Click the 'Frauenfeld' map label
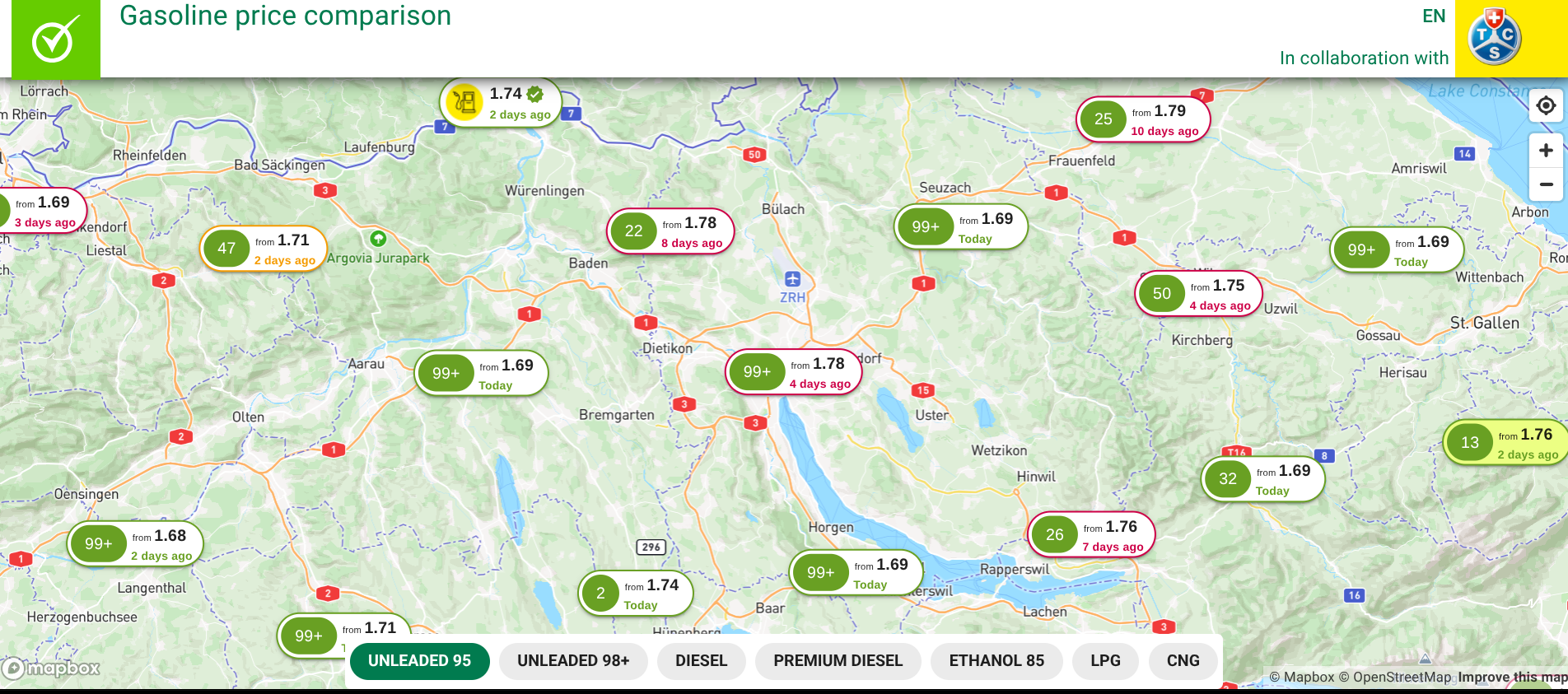The height and width of the screenshot is (694, 1568). [1081, 161]
